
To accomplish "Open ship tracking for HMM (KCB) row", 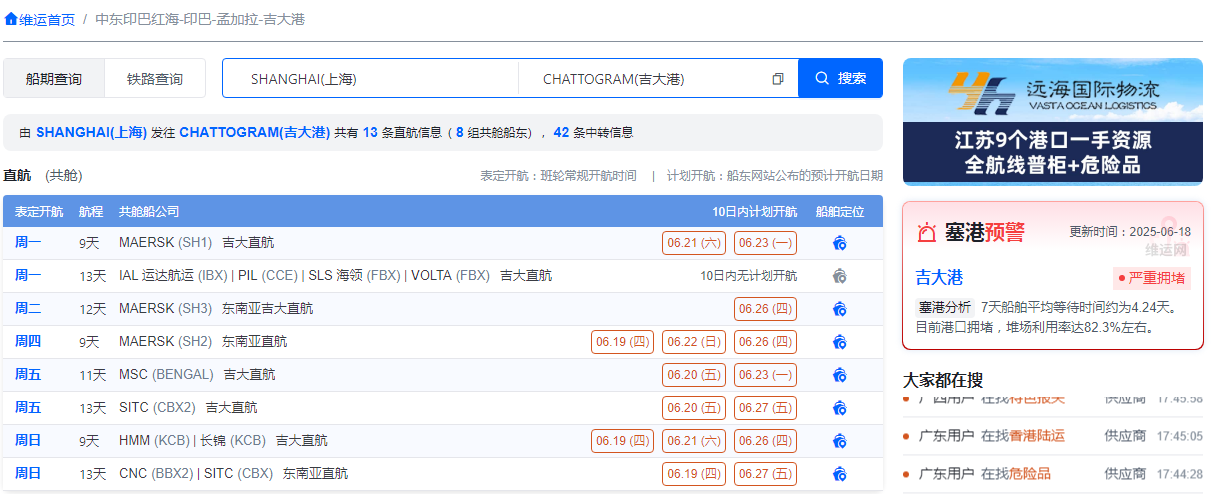I will click(x=840, y=441).
